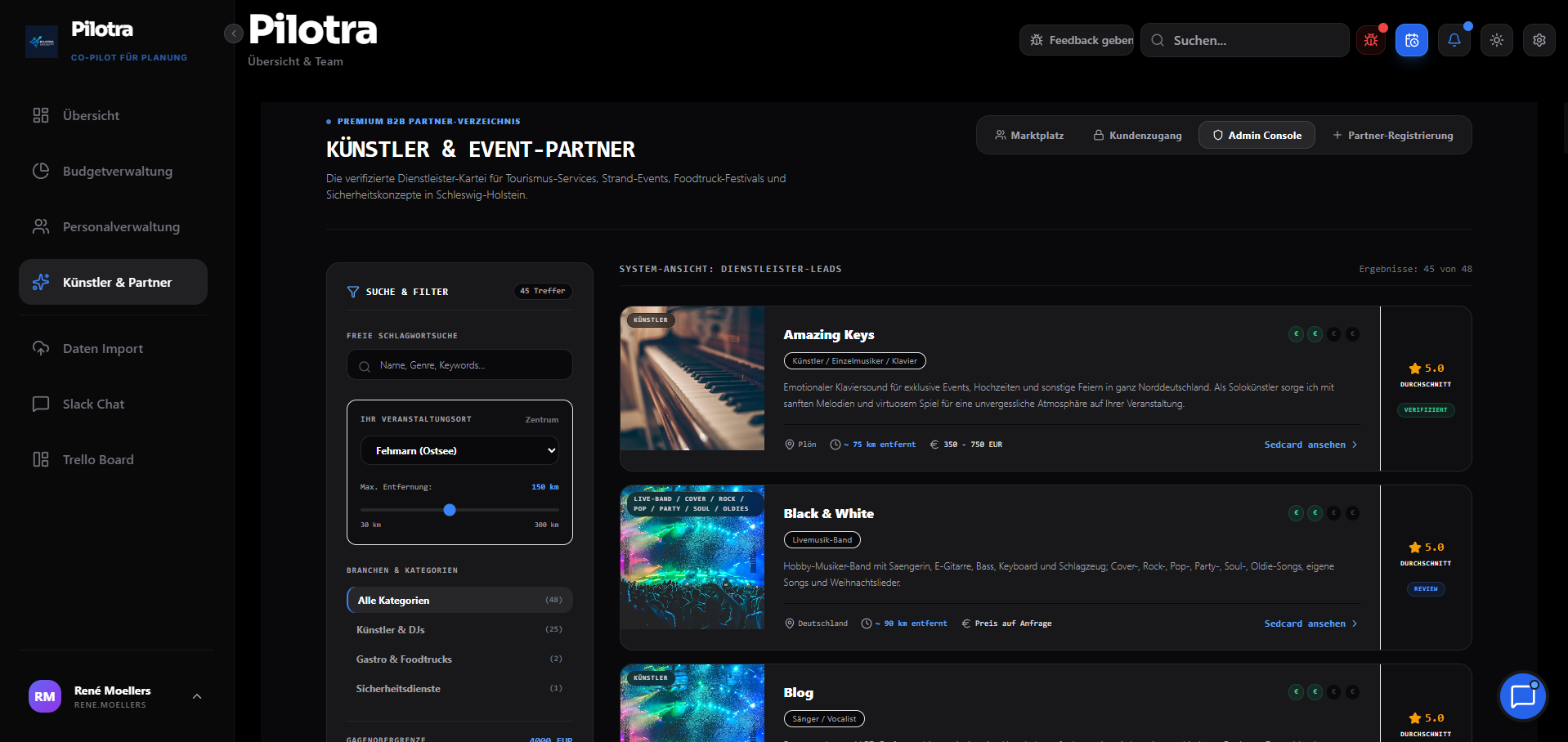Click the clock icon before ~ 75 km entfernt
The width and height of the screenshot is (1568, 742).
click(835, 445)
